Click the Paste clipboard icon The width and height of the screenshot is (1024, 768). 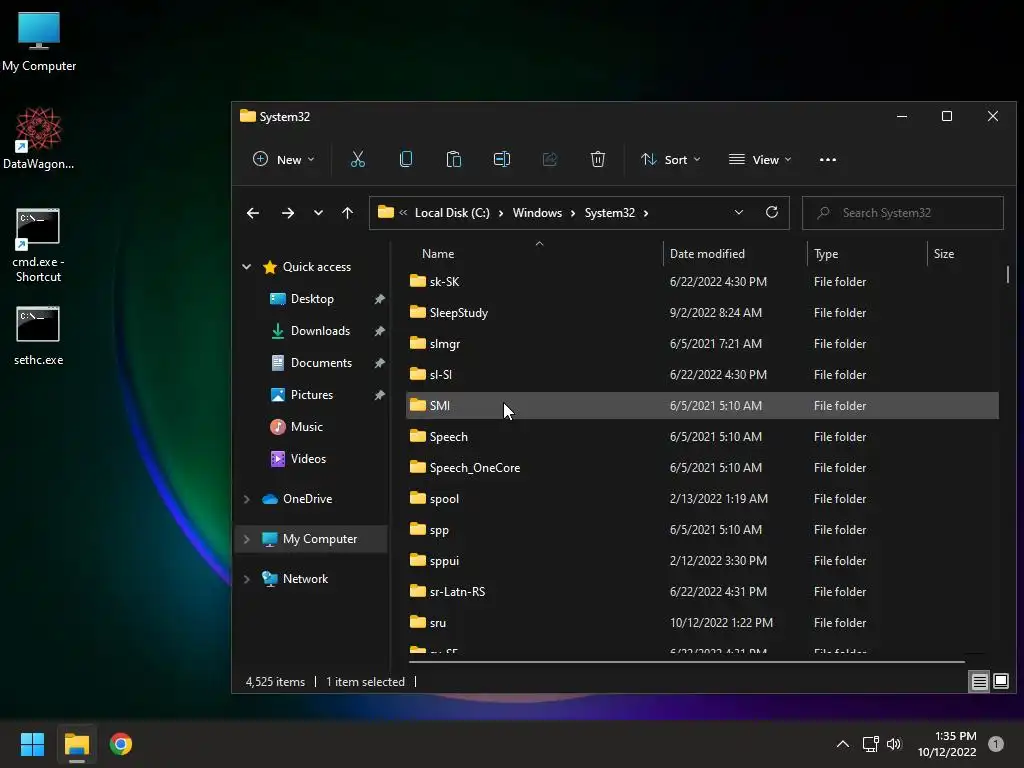point(454,159)
